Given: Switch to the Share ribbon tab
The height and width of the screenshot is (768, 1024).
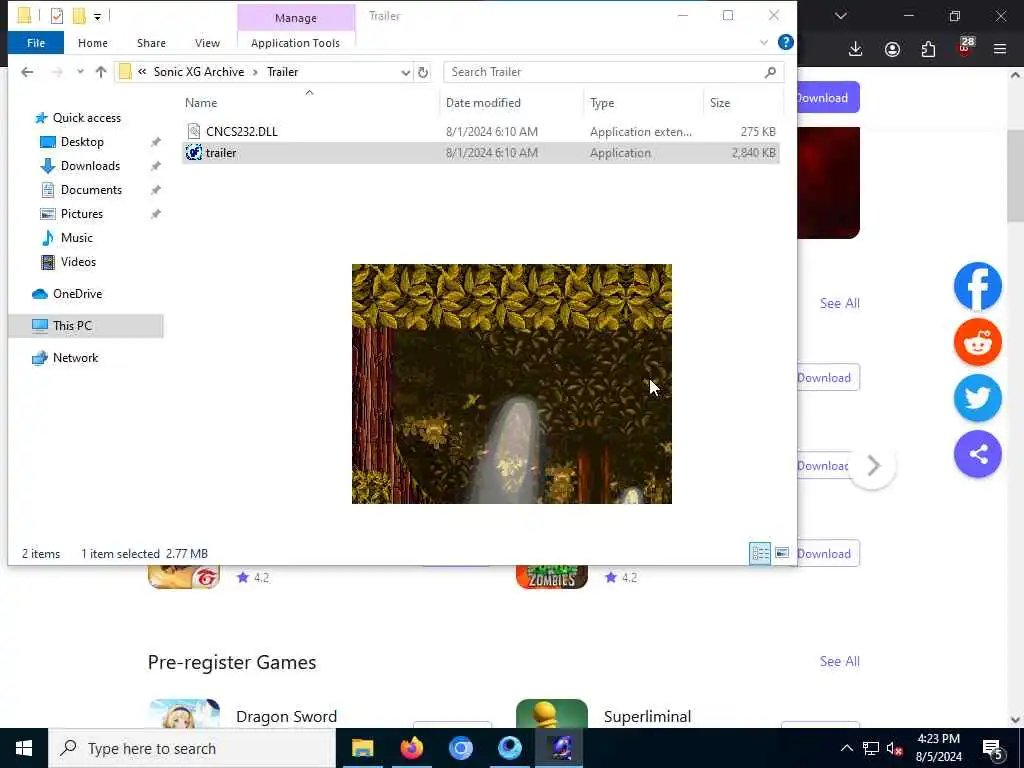Looking at the screenshot, I should (151, 43).
